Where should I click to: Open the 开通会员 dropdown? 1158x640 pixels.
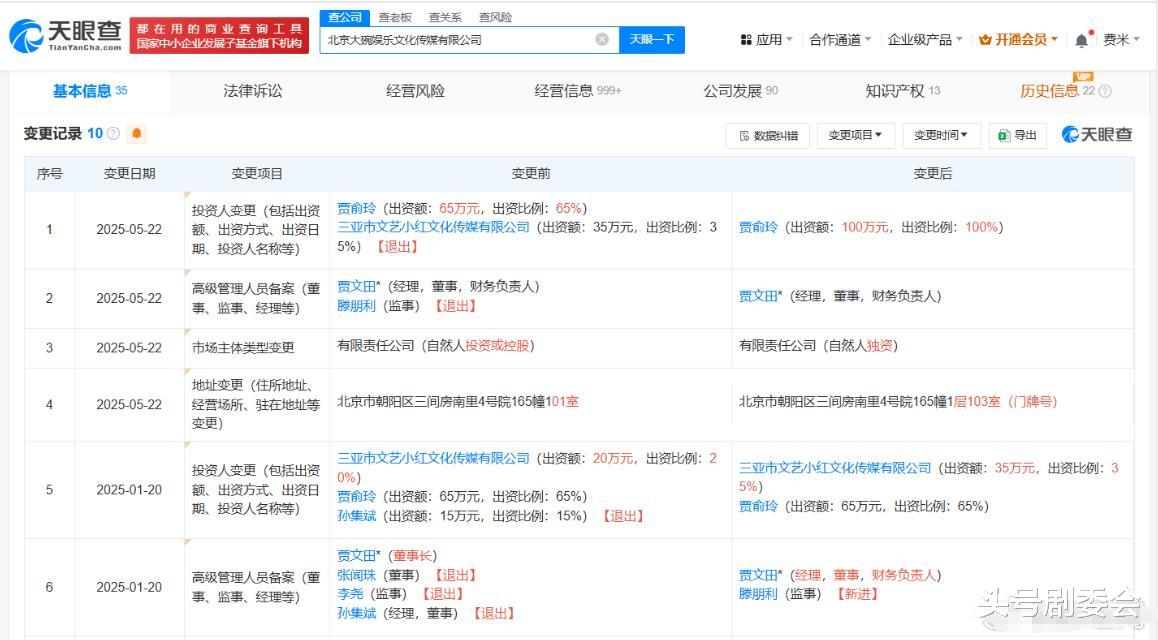(x=1018, y=40)
